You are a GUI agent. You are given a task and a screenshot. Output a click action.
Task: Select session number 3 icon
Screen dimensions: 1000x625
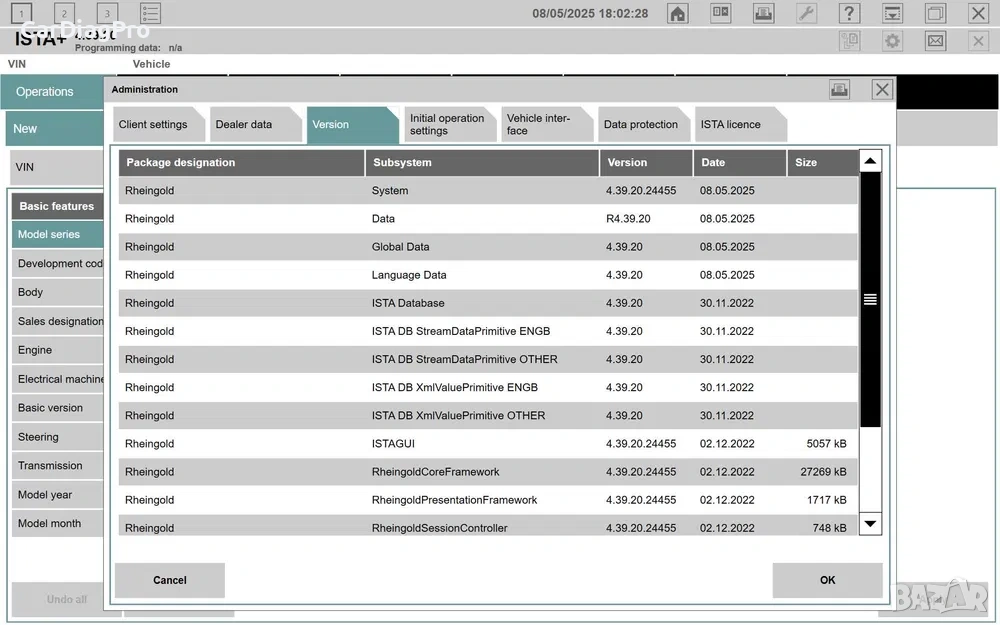pos(106,14)
